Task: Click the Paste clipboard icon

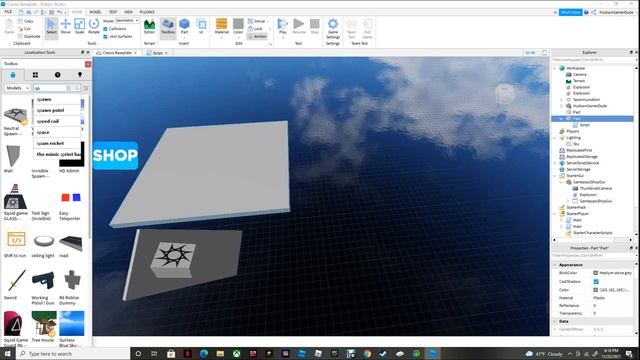Action: click(x=9, y=27)
